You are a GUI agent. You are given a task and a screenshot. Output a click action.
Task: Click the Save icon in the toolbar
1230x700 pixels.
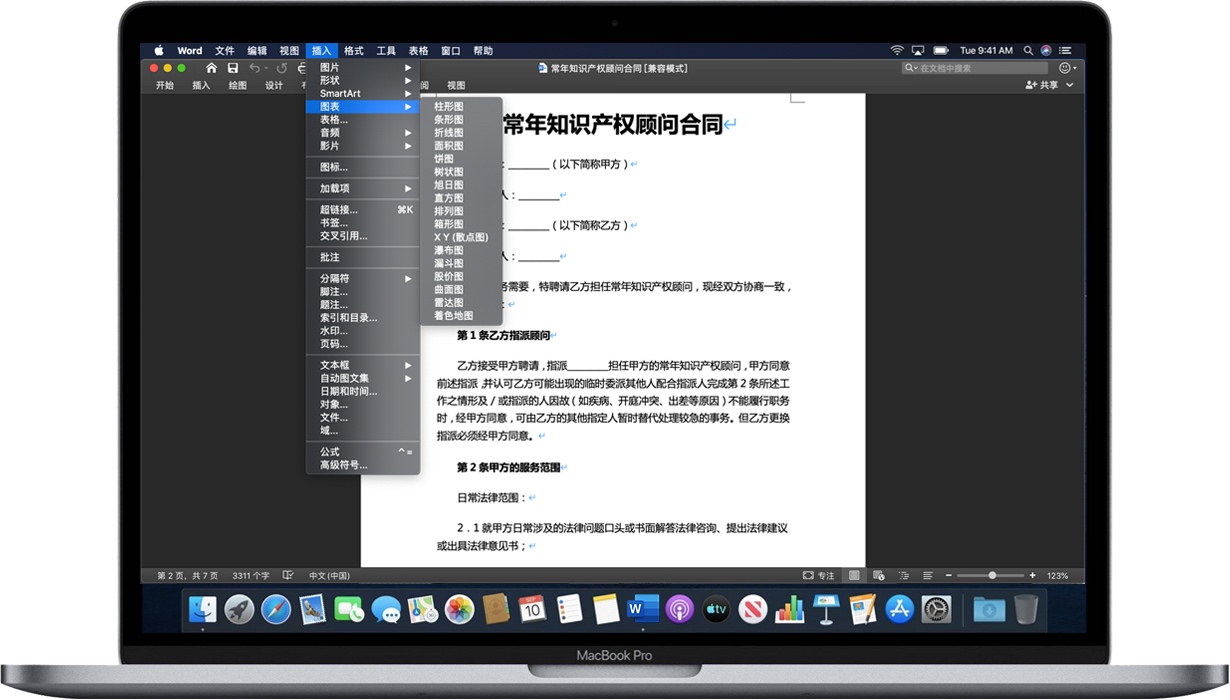[232, 68]
